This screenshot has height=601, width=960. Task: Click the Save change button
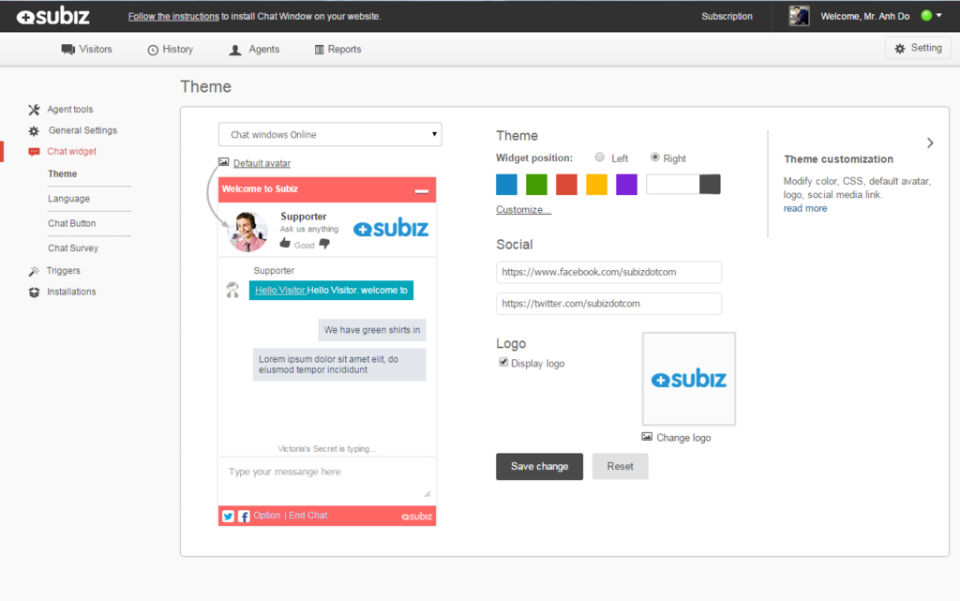pyautogui.click(x=539, y=466)
